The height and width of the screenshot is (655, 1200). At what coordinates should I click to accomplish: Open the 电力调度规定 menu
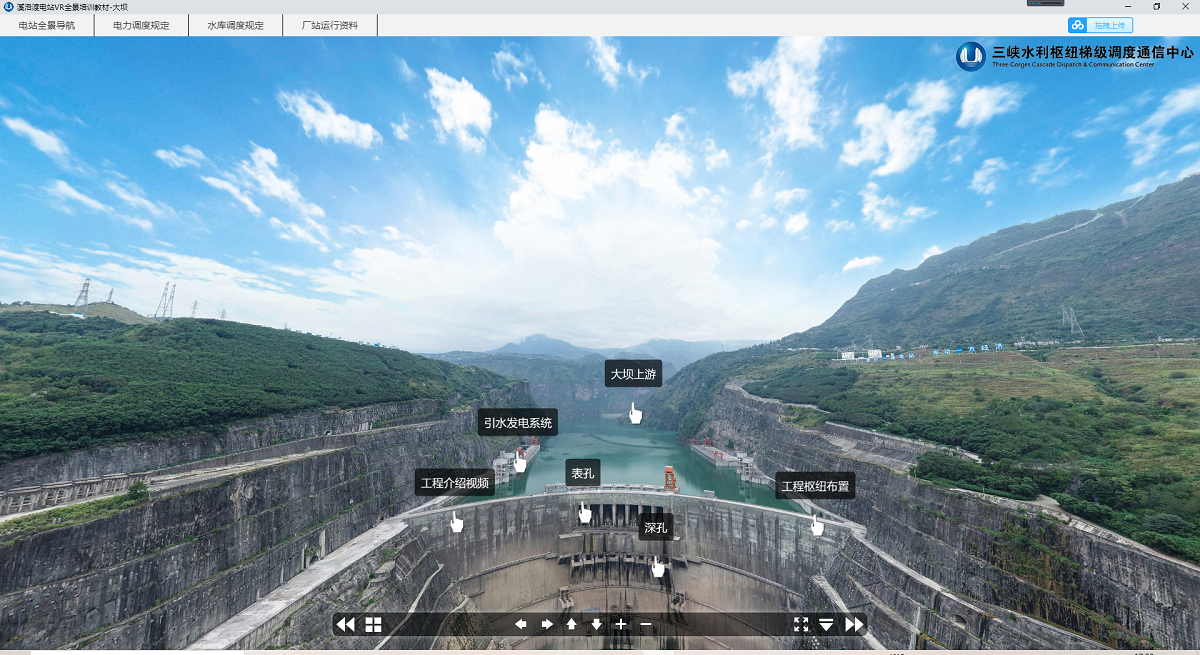pos(141,25)
